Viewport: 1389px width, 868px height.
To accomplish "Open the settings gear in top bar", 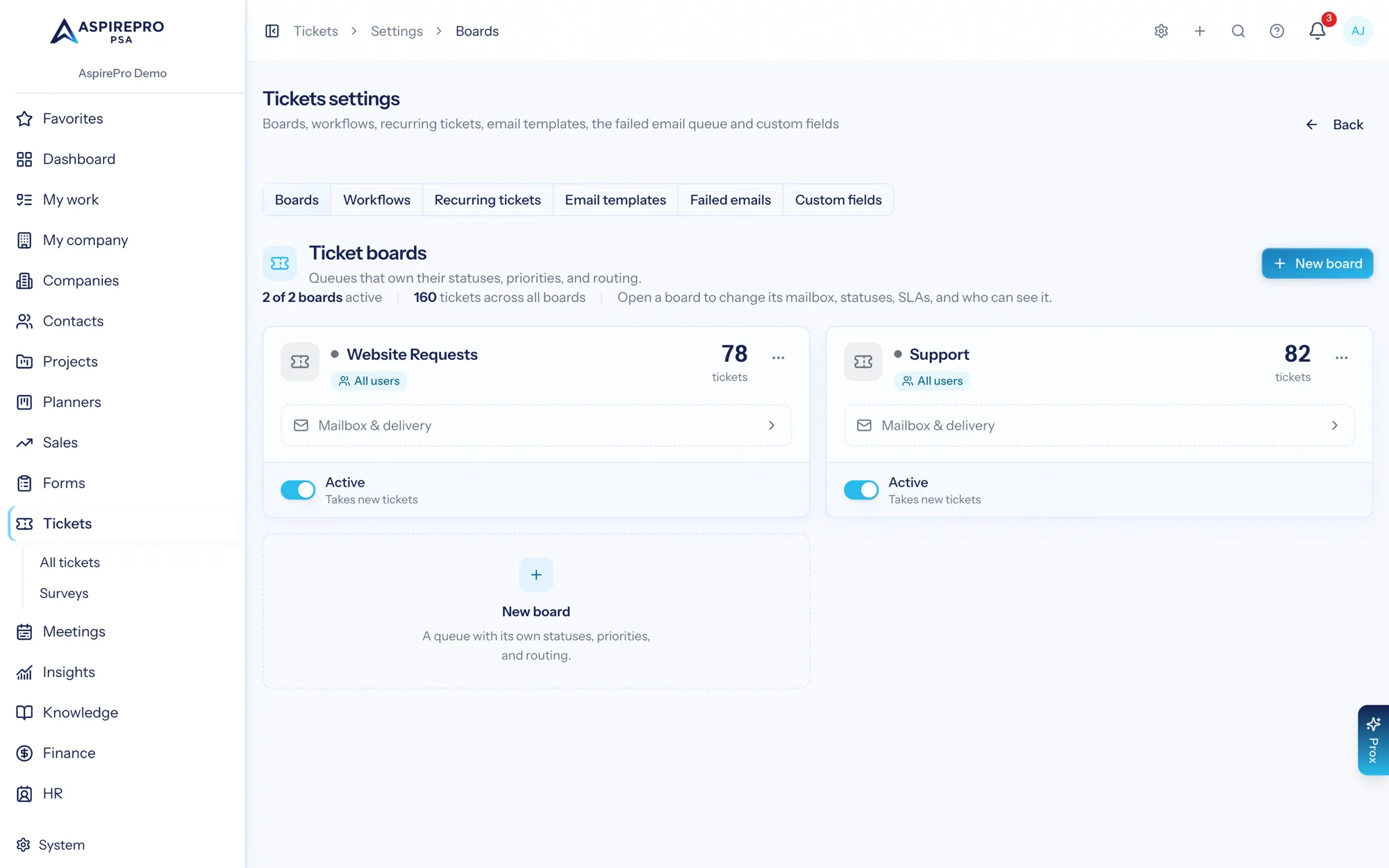I will click(x=1161, y=31).
